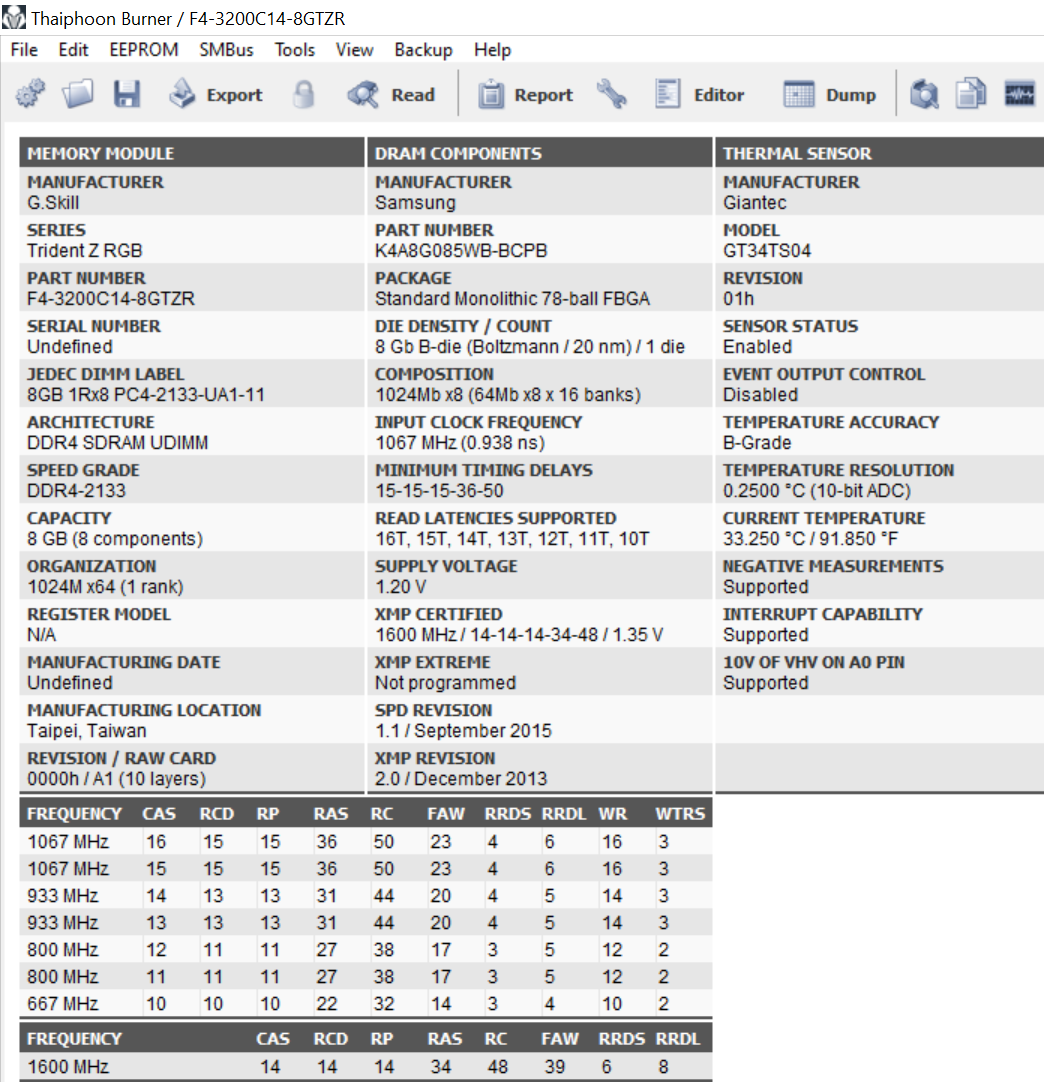The image size is (1044, 1082).
Task: Click the THERMAL SENSOR section header
Action: (x=880, y=153)
